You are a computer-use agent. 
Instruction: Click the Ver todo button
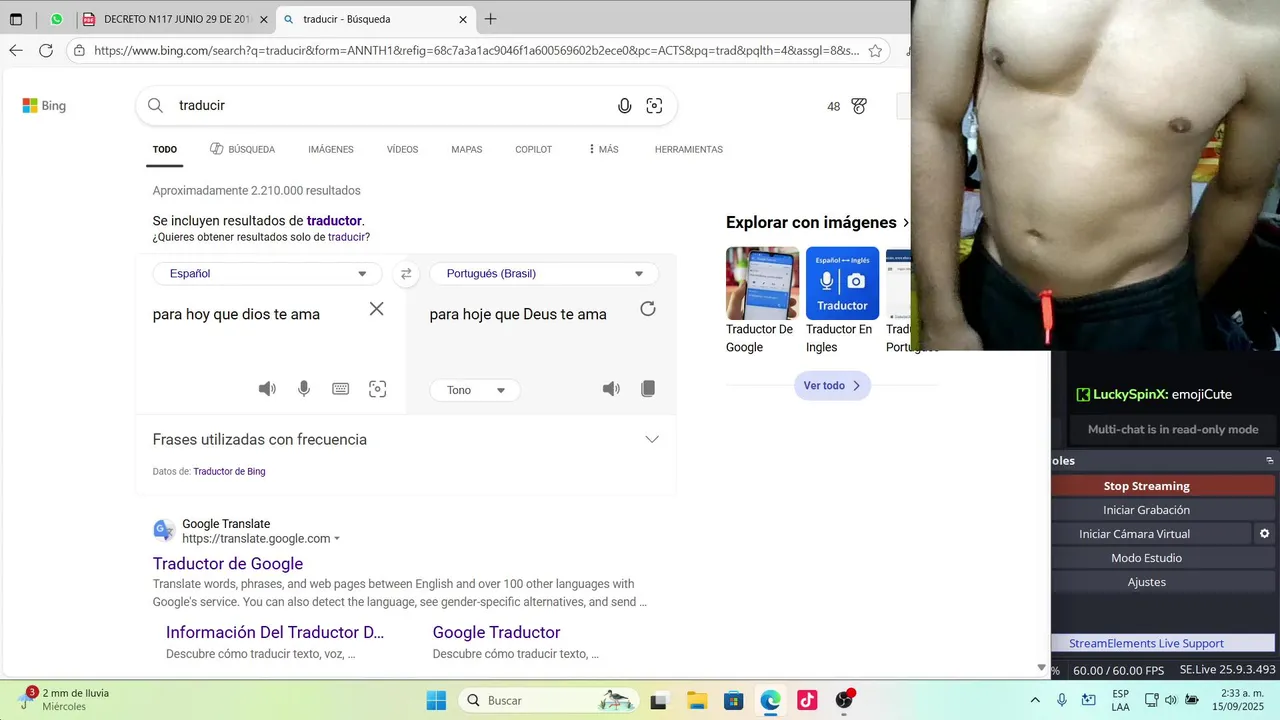click(x=832, y=385)
